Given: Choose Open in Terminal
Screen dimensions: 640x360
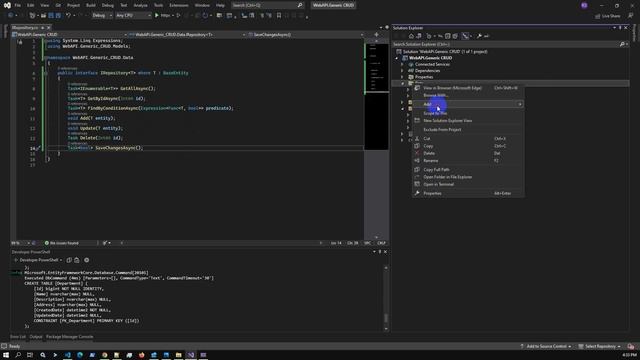Looking at the screenshot, I should (467, 184).
